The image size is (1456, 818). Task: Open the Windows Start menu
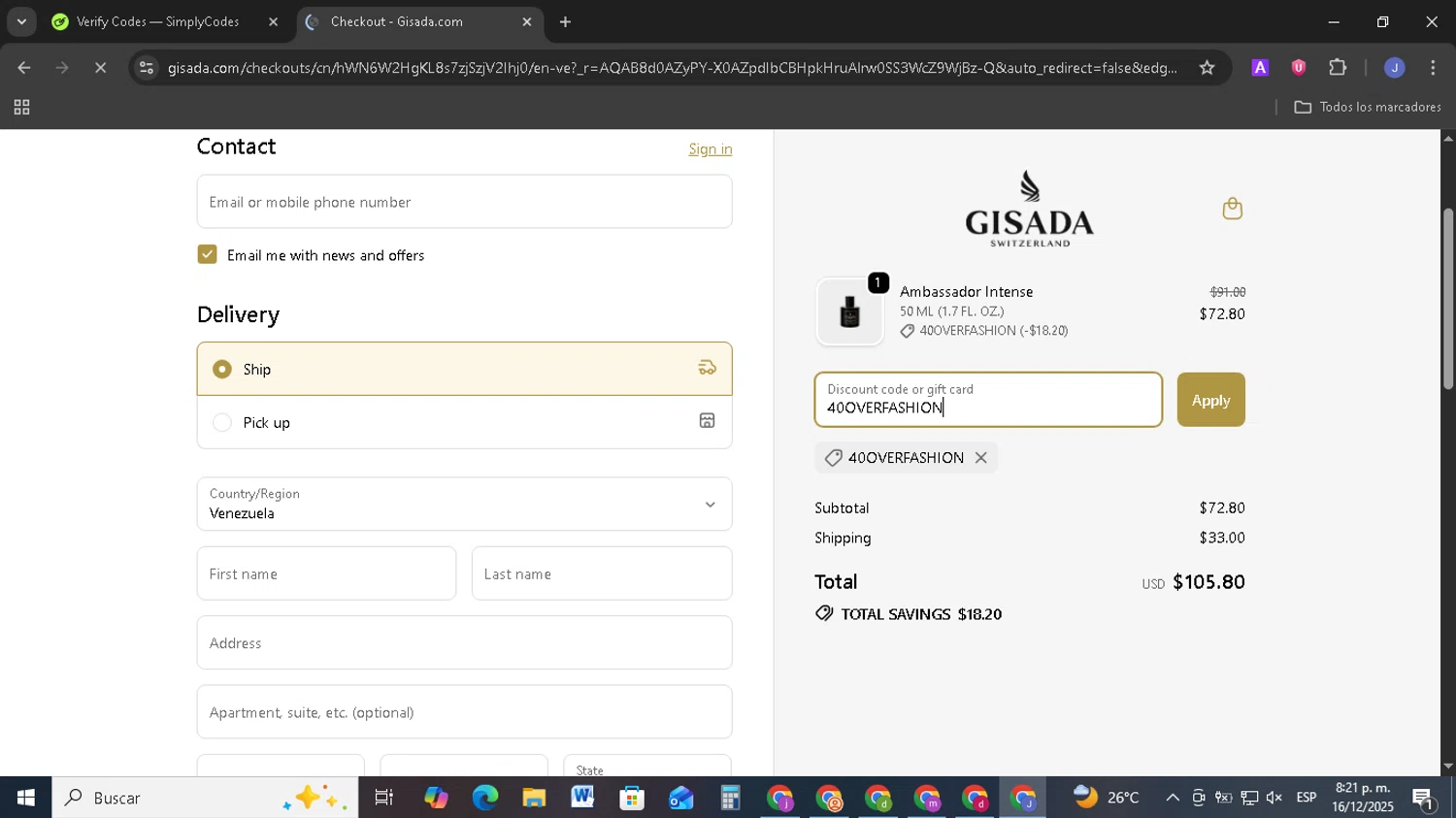(x=25, y=798)
